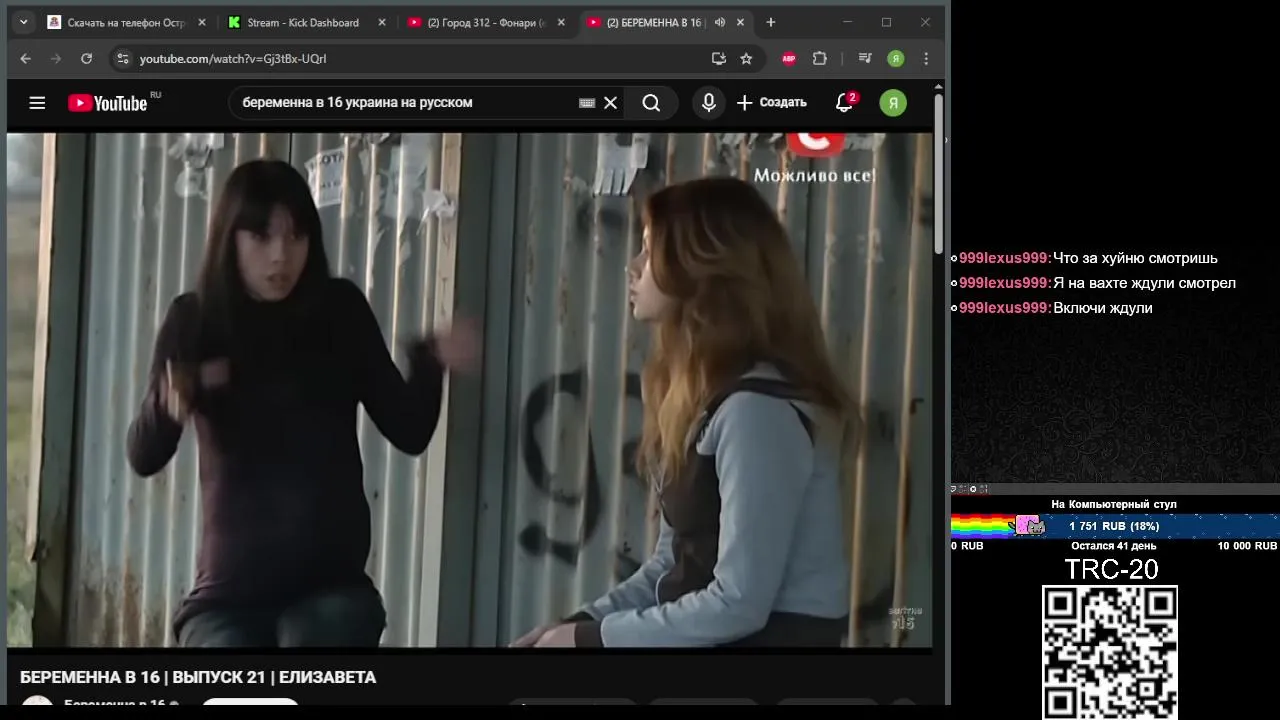Open the YouTube hamburger guide menu
This screenshot has width=1280, height=720.
[37, 103]
